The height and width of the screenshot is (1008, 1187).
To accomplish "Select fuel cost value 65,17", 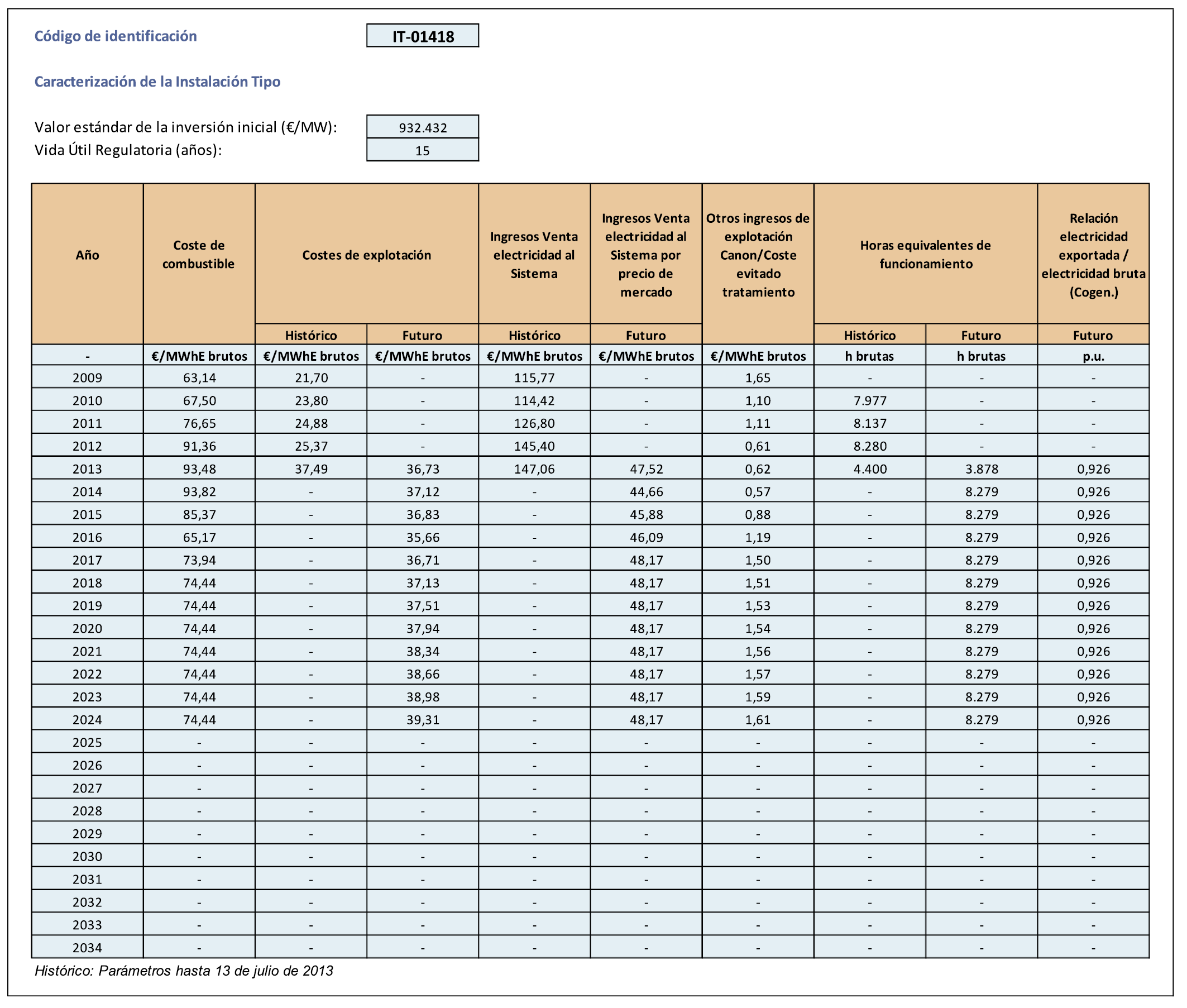I will pos(199,537).
